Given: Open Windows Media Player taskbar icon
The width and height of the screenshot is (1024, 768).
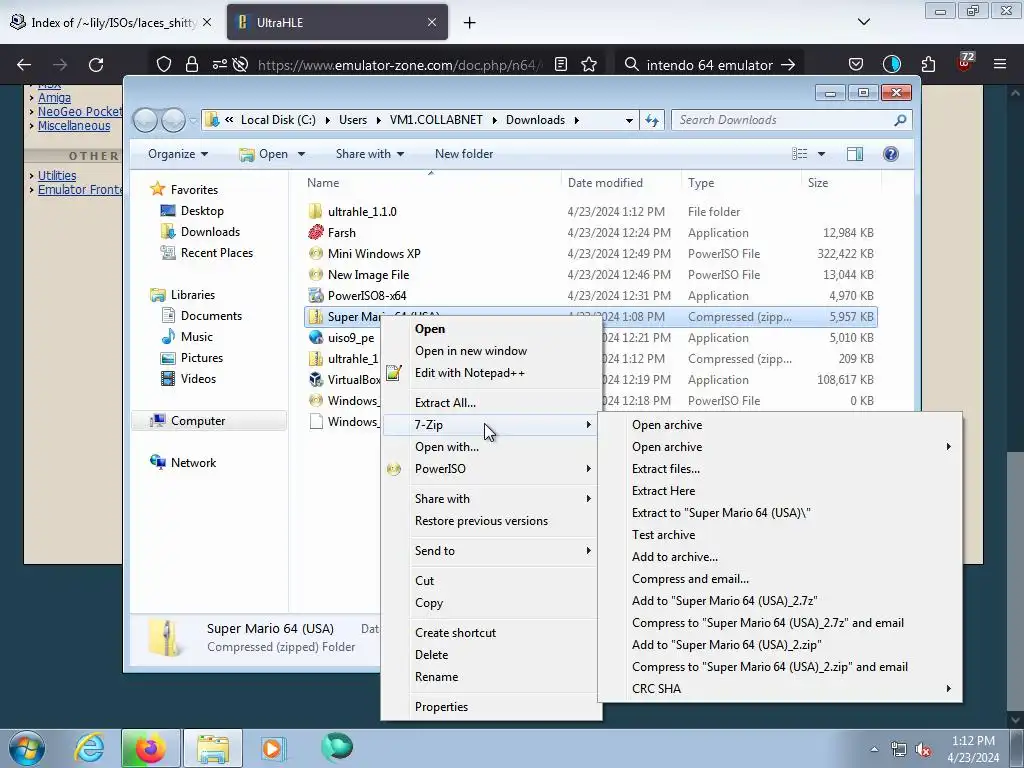Looking at the screenshot, I should 272,748.
